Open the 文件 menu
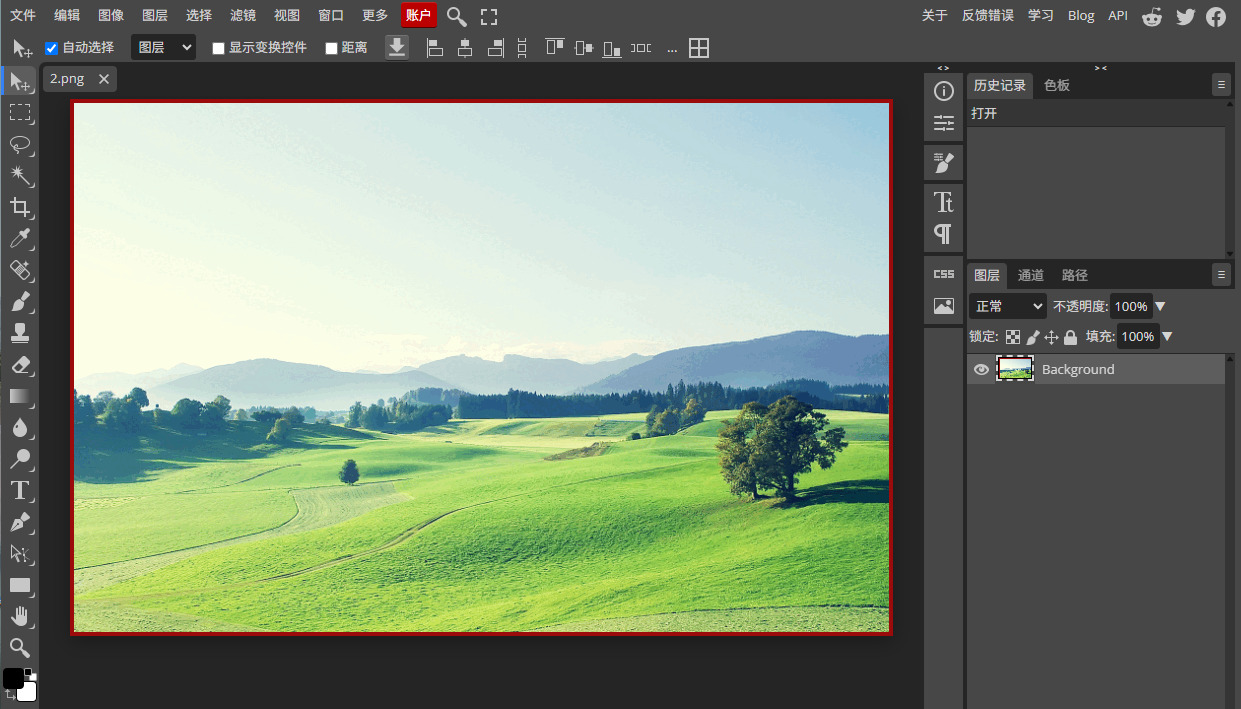This screenshot has height=709, width=1241. click(x=23, y=16)
